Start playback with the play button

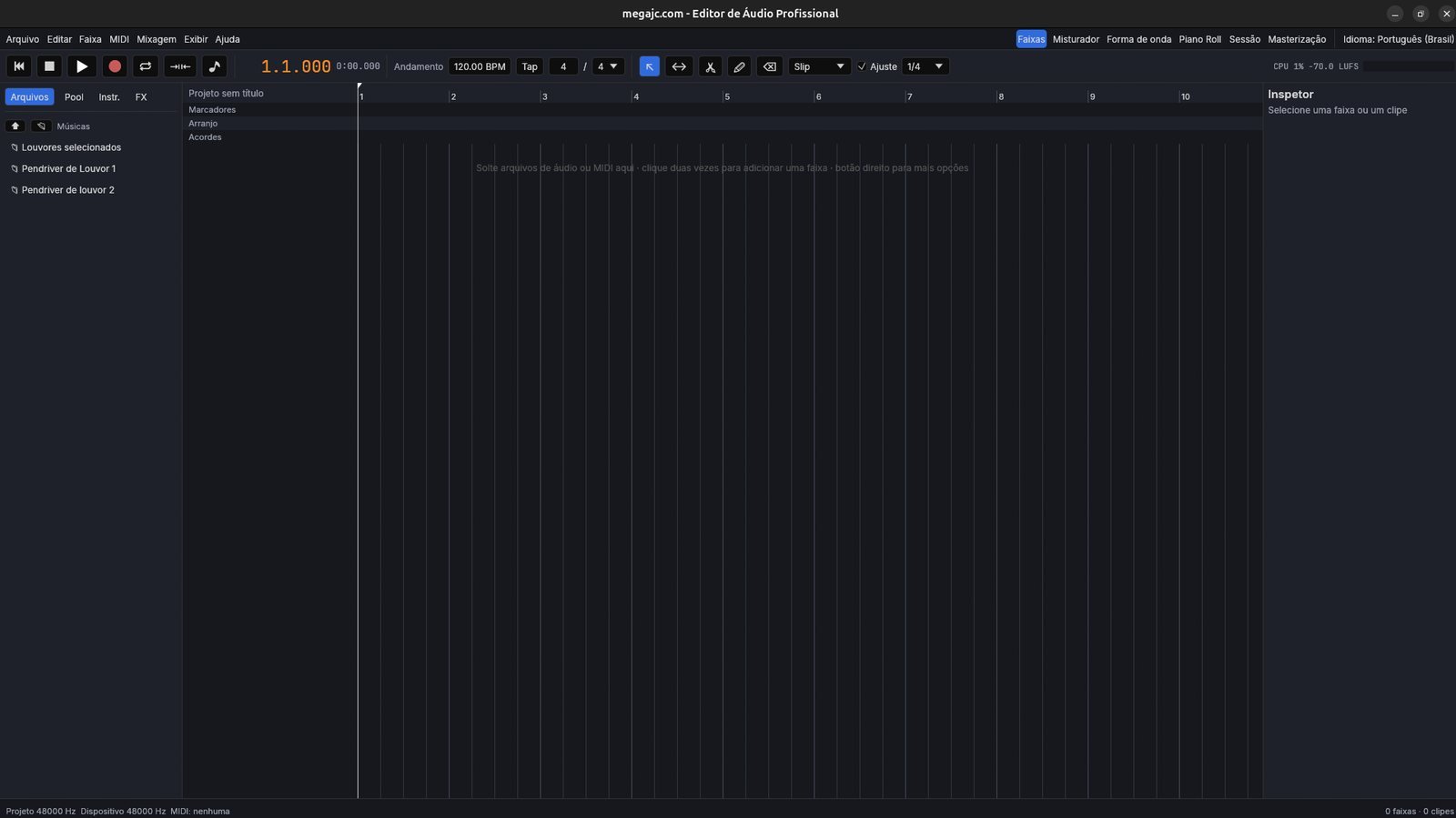click(82, 66)
